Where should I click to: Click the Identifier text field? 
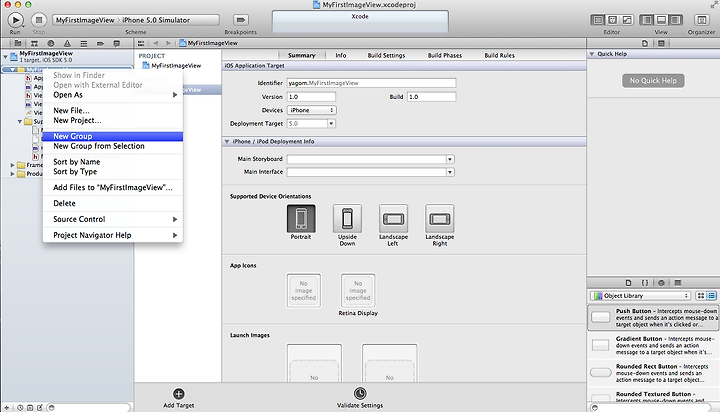click(x=371, y=83)
